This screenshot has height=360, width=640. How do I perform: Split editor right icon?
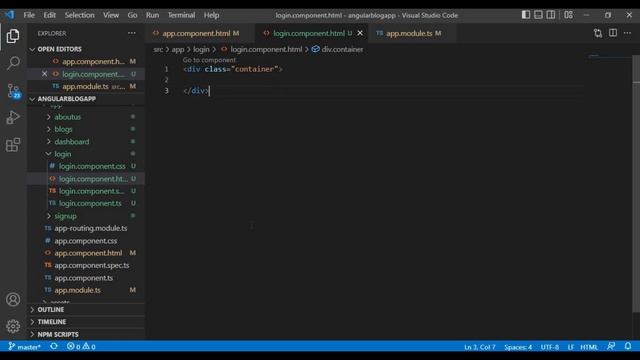(613, 33)
